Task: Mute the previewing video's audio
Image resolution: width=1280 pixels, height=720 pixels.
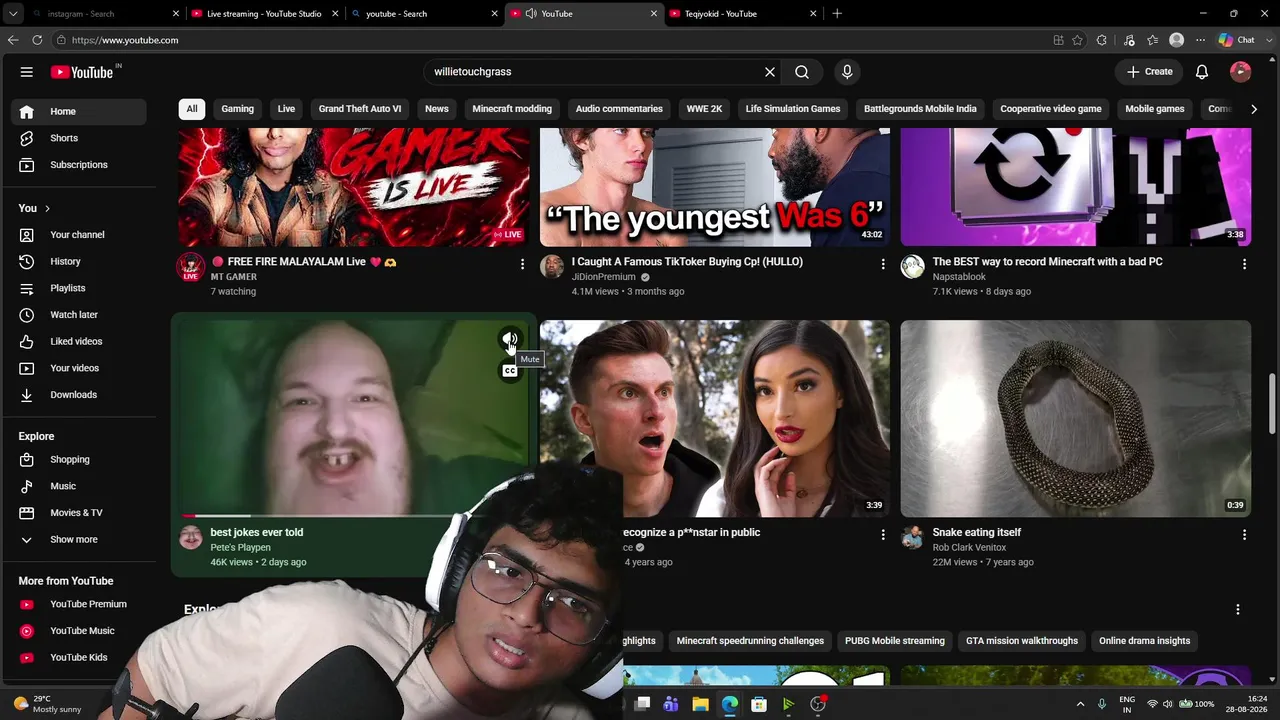Action: pyautogui.click(x=510, y=340)
